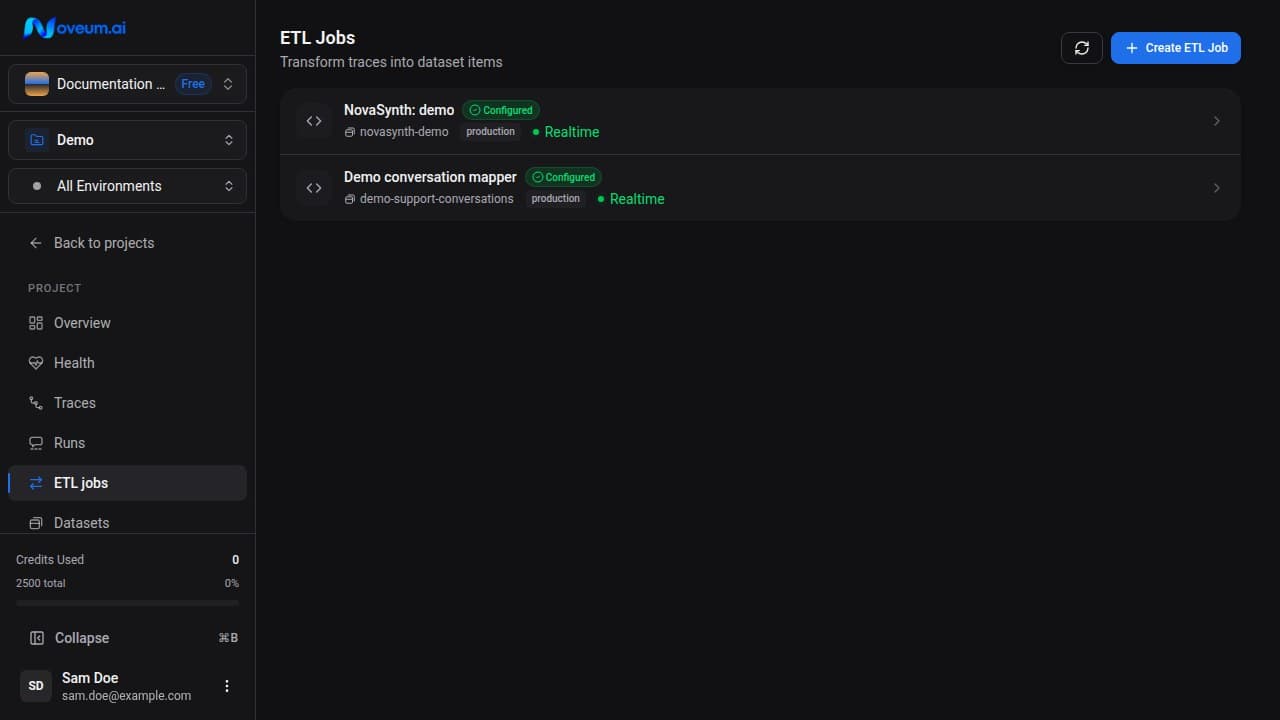Click the back arrow icon beside Back to projects
Image resolution: width=1280 pixels, height=720 pixels.
(x=36, y=243)
